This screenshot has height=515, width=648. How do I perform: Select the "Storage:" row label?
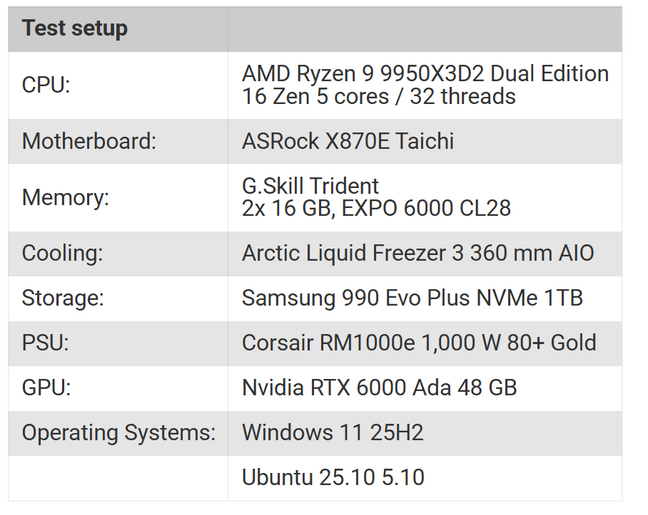click(62, 298)
